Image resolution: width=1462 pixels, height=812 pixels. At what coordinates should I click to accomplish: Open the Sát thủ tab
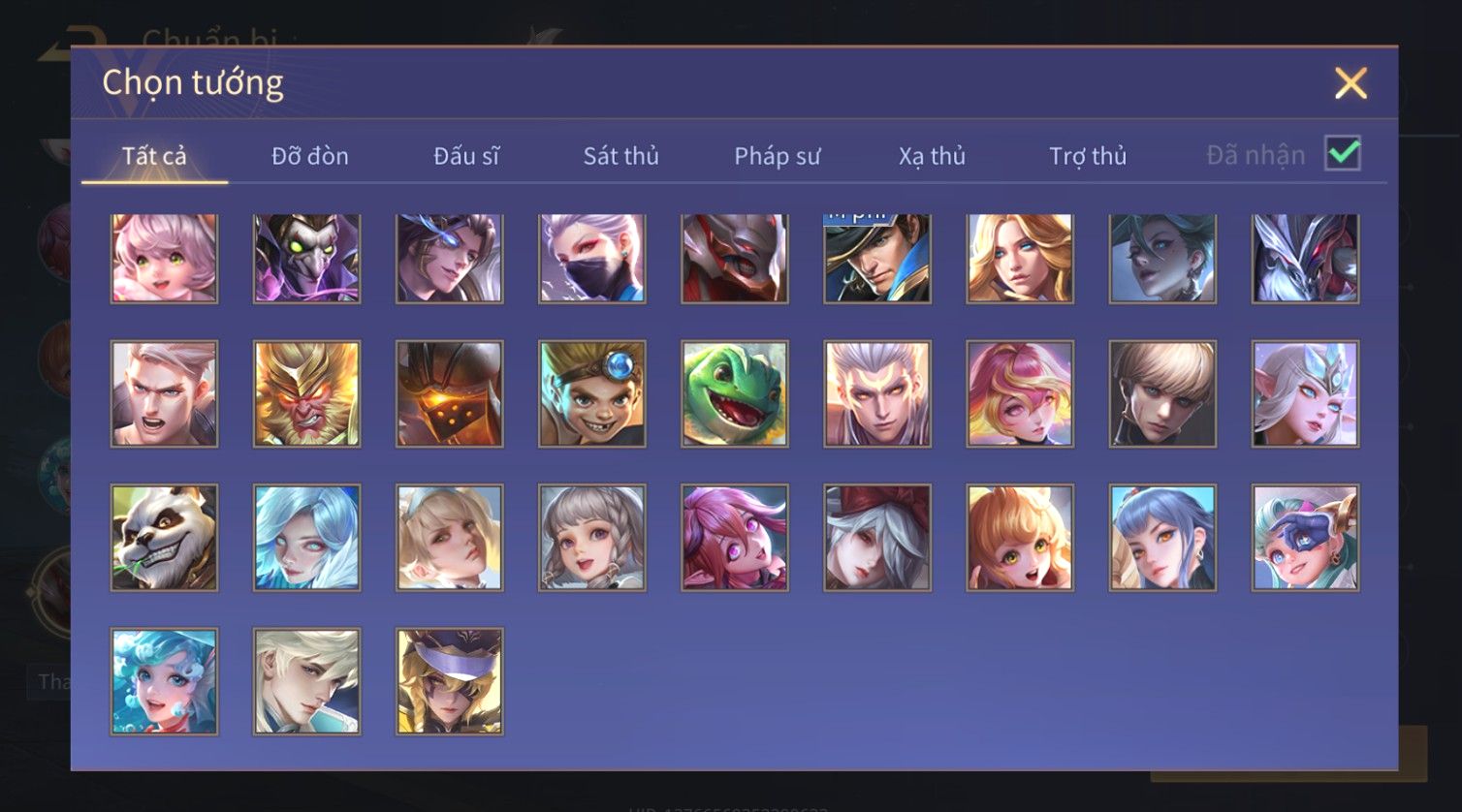(620, 156)
